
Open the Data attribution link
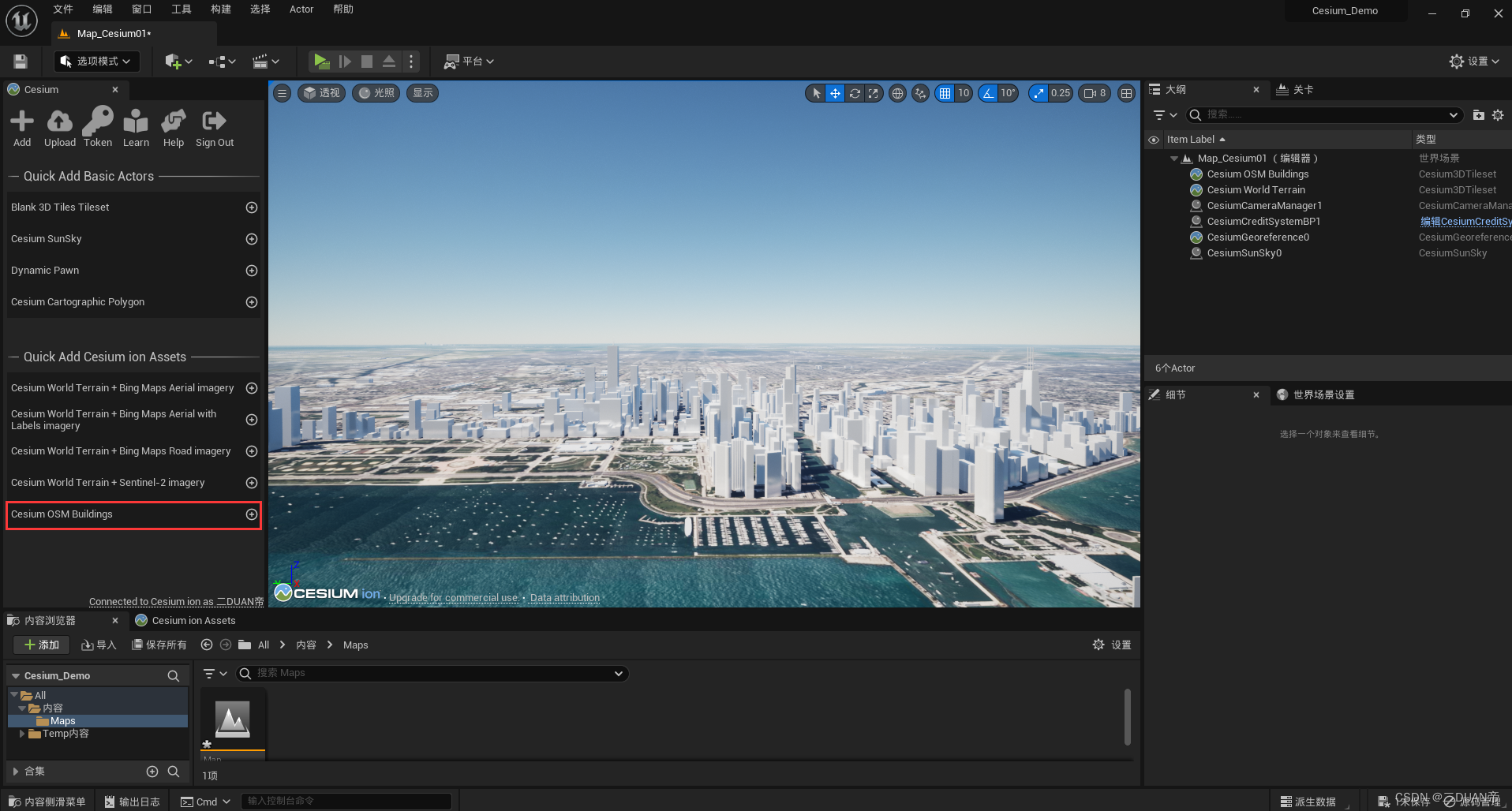[x=564, y=597]
